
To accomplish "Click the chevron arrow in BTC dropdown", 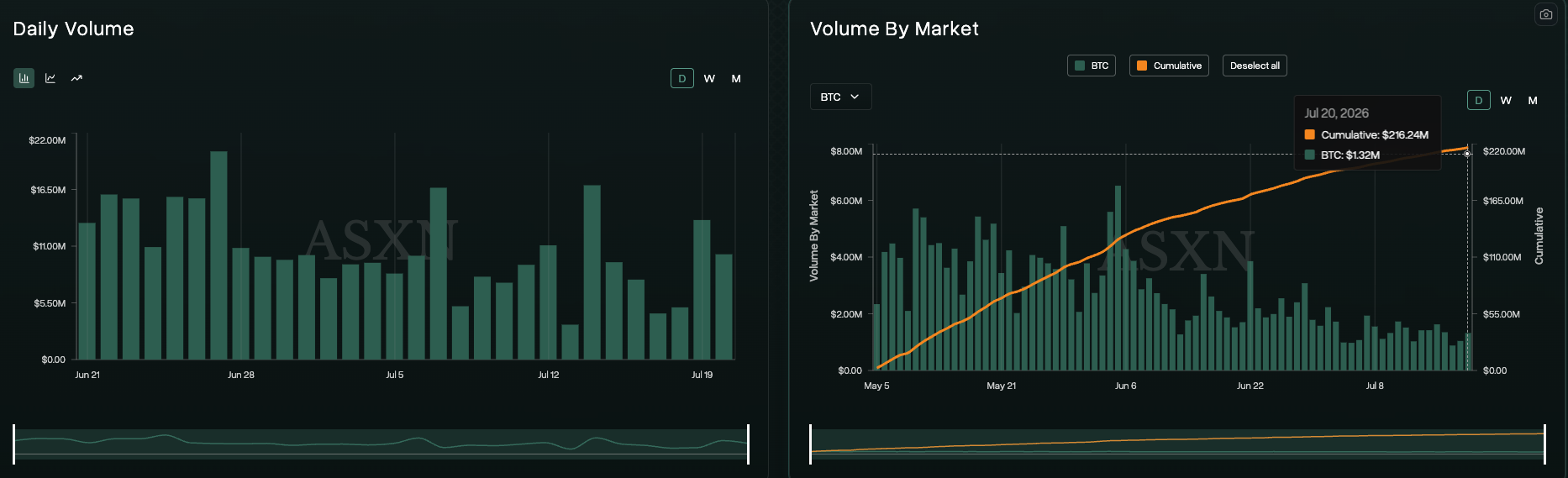I will pos(855,97).
